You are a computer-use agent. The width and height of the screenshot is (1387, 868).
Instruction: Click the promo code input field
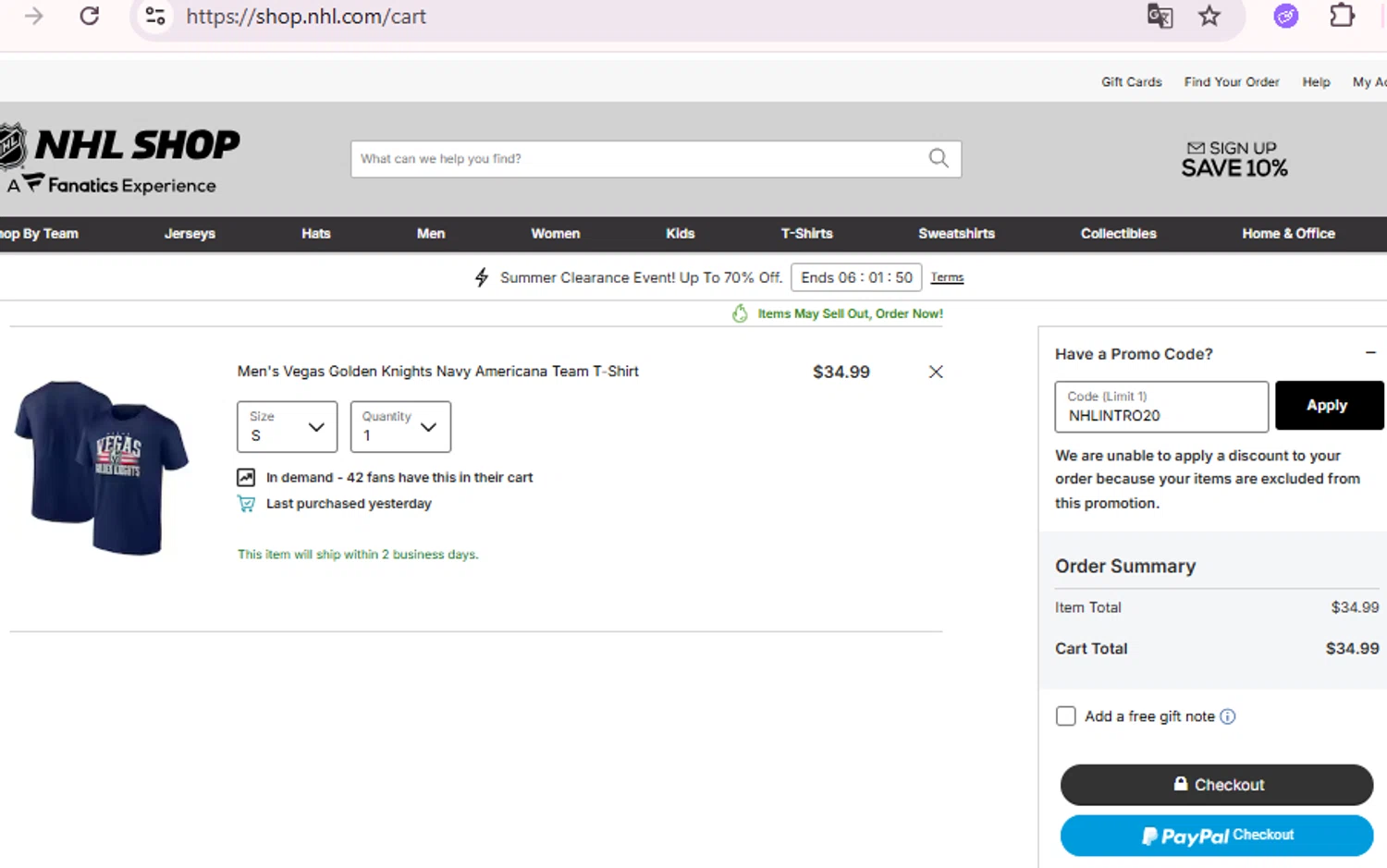[x=1161, y=407]
